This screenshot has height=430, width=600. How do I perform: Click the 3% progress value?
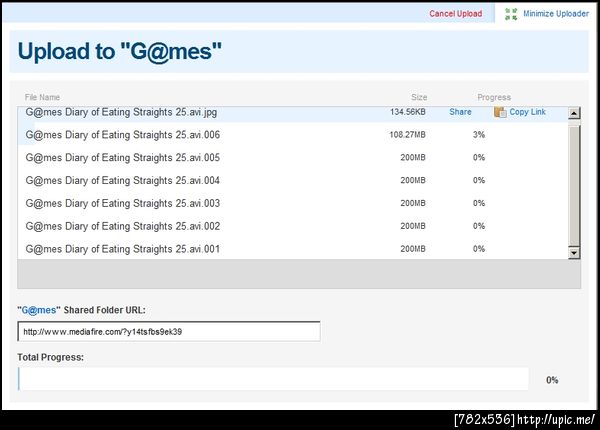[479, 135]
